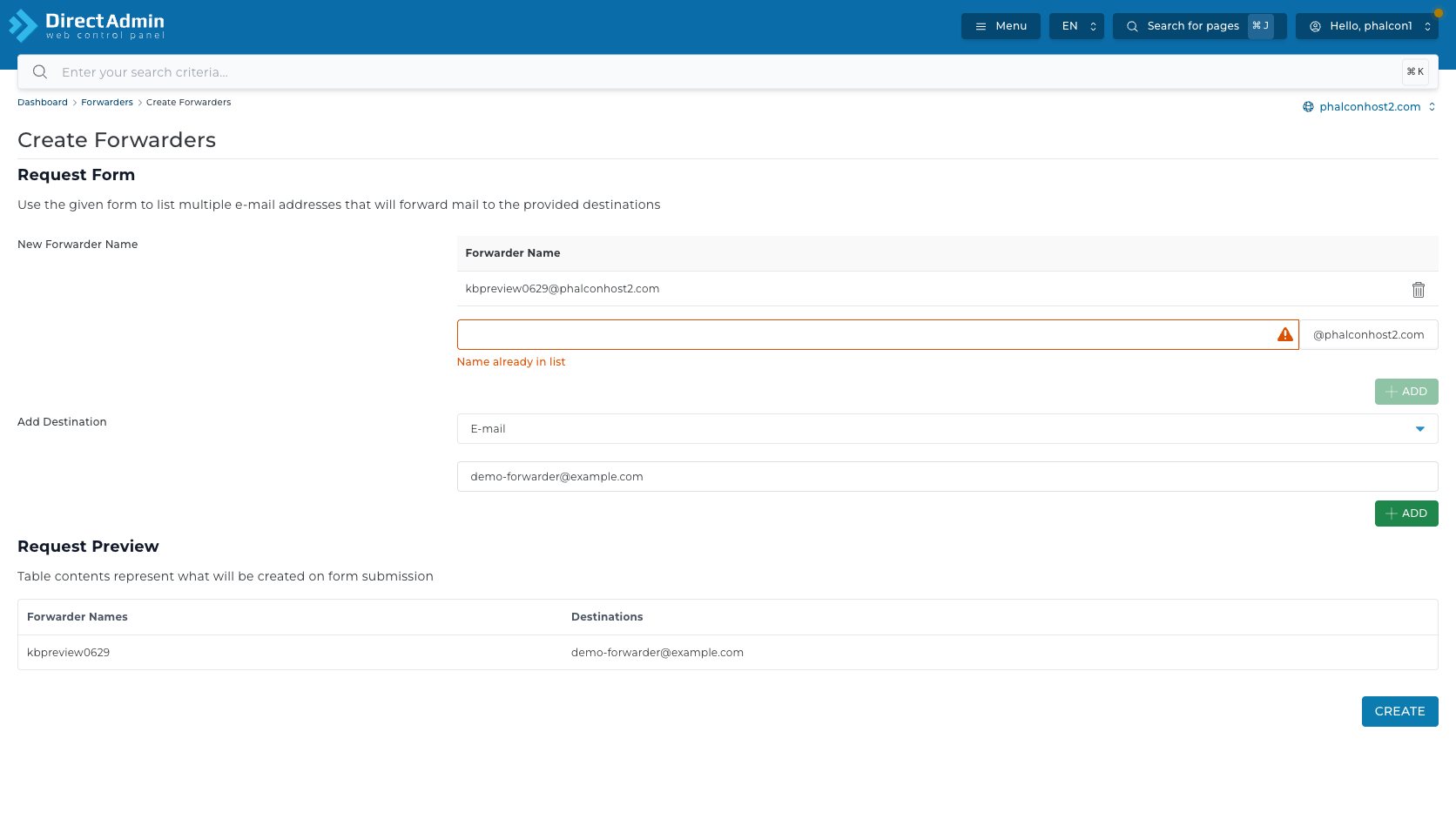1456x819 pixels.
Task: Click Create Forwarders breadcrumb text
Action: click(x=189, y=103)
